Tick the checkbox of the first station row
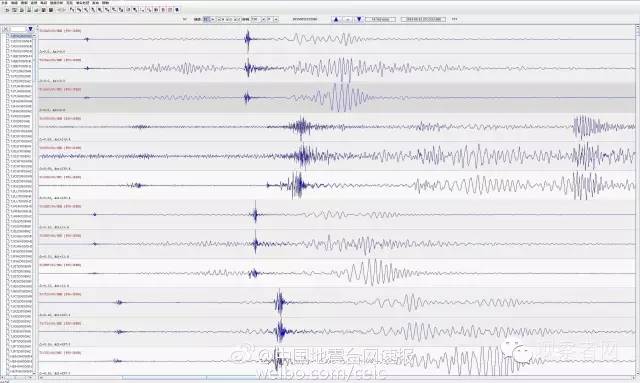This screenshot has height=383, width=640. (8, 36)
